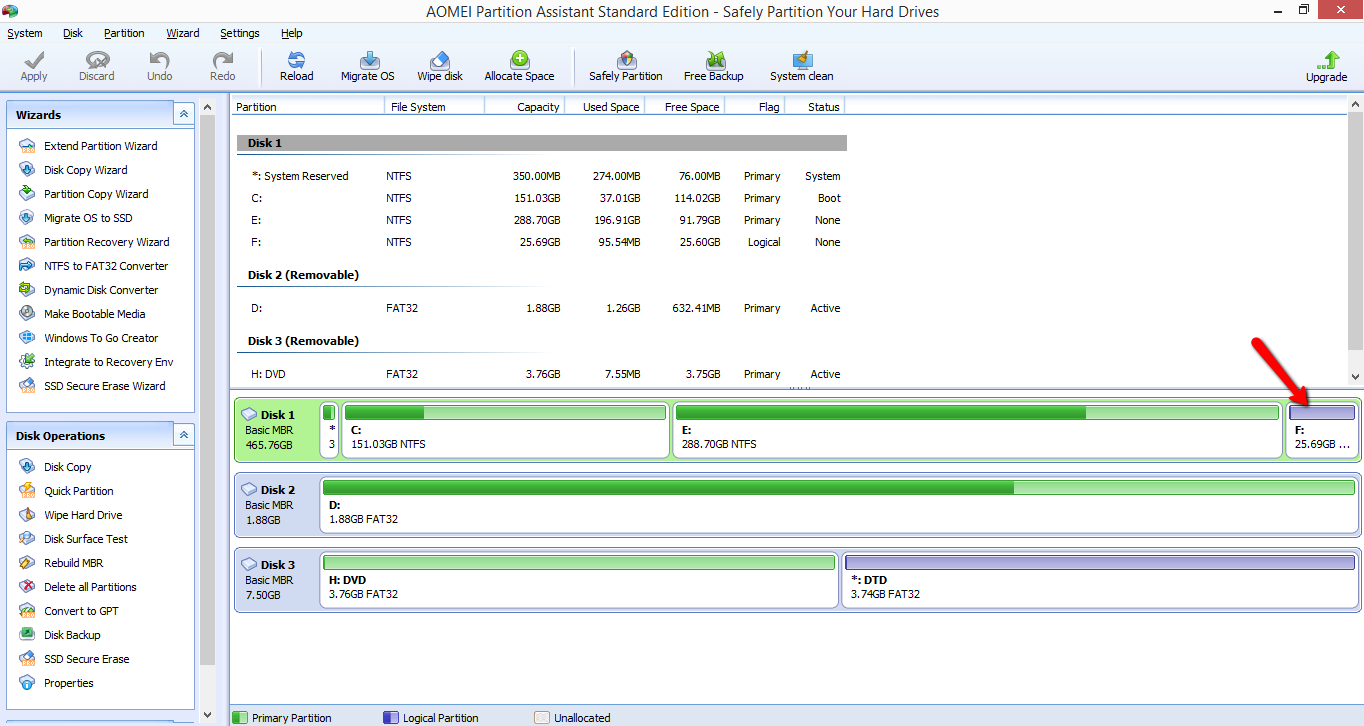Select the E: partition list row

(x=541, y=220)
